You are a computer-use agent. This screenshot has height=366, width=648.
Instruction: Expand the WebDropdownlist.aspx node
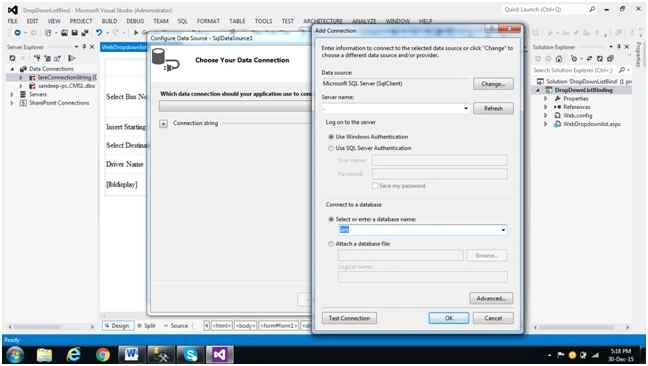pos(546,124)
